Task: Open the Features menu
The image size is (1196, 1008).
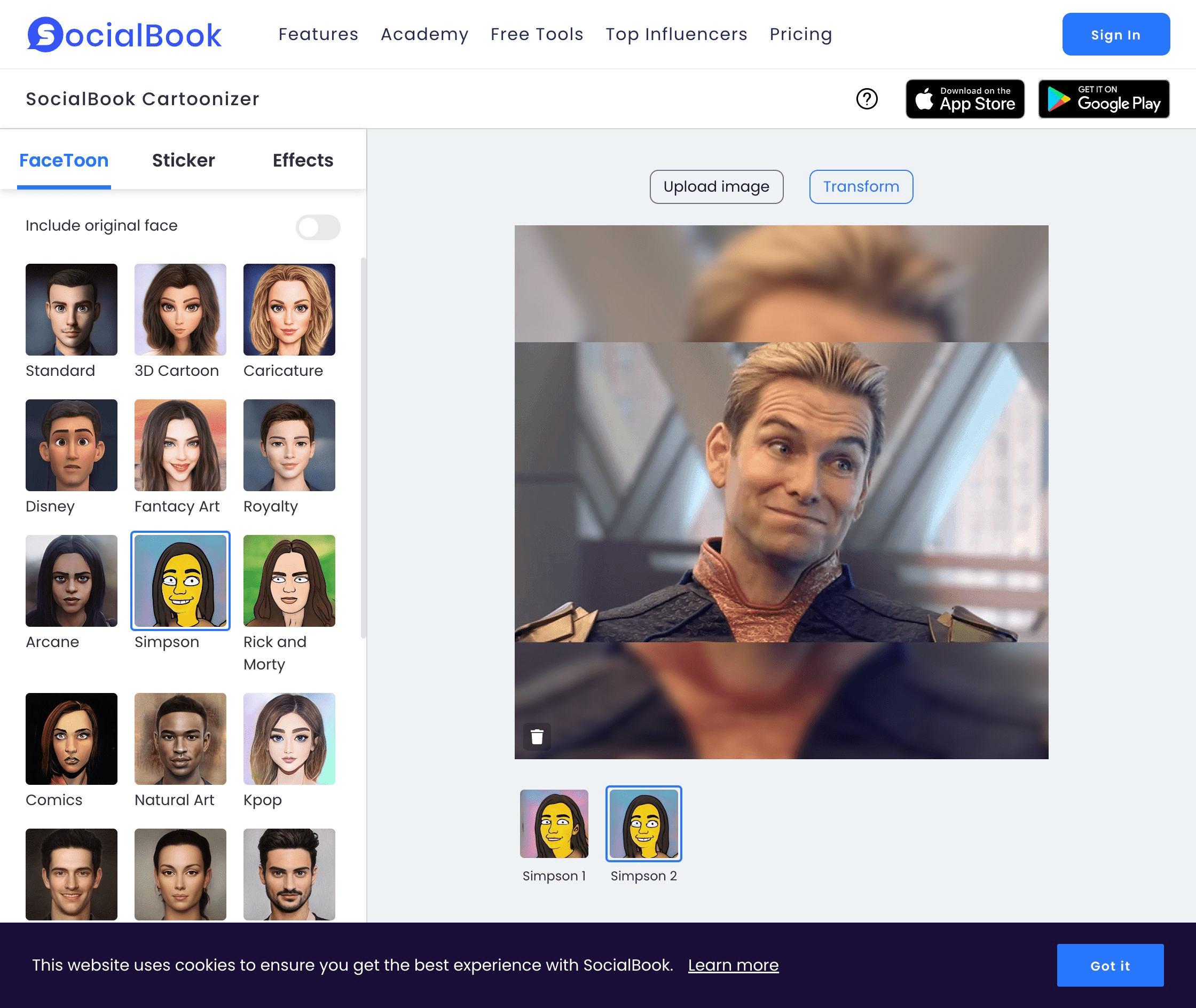Action: tap(318, 34)
